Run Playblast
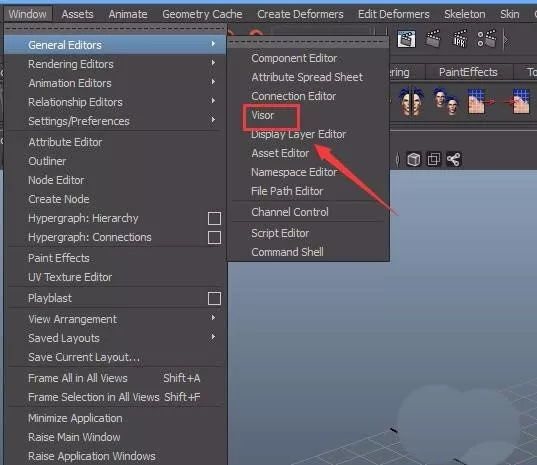The width and height of the screenshot is (537, 465). pos(50,298)
